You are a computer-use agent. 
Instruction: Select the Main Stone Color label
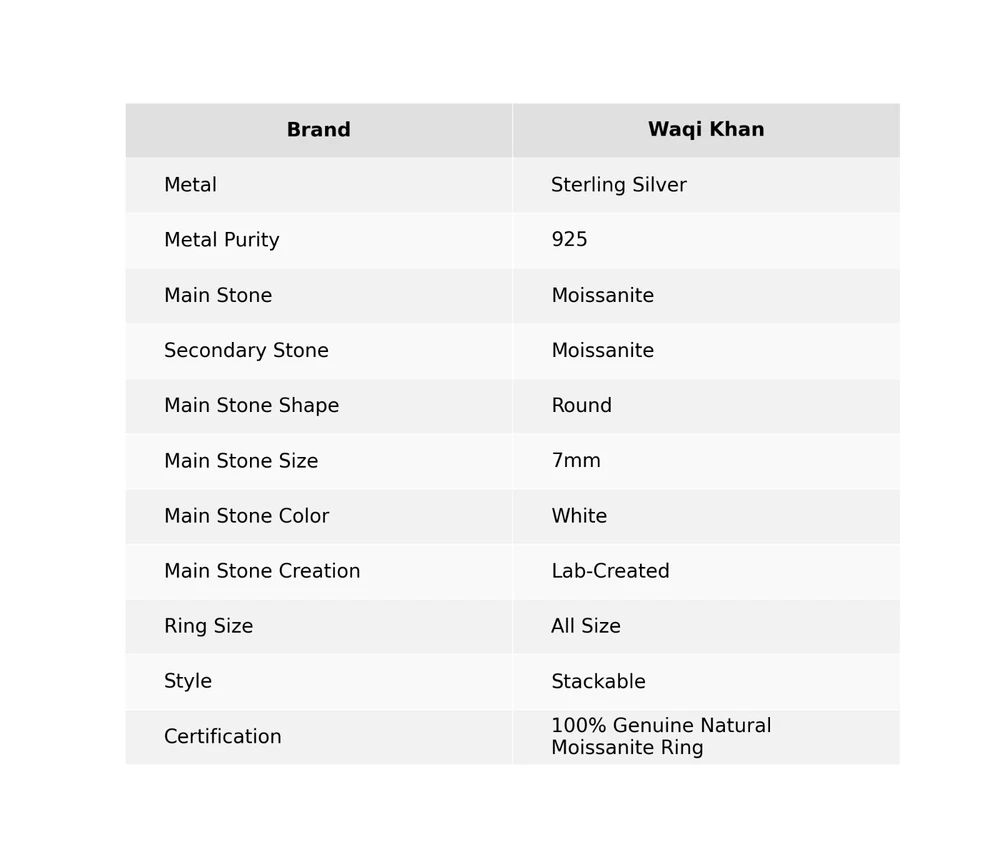click(245, 516)
